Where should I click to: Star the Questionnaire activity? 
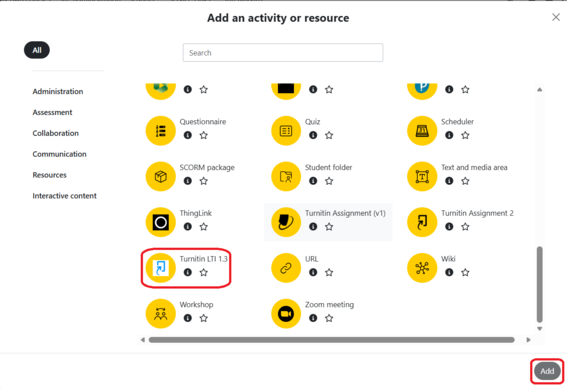click(204, 135)
